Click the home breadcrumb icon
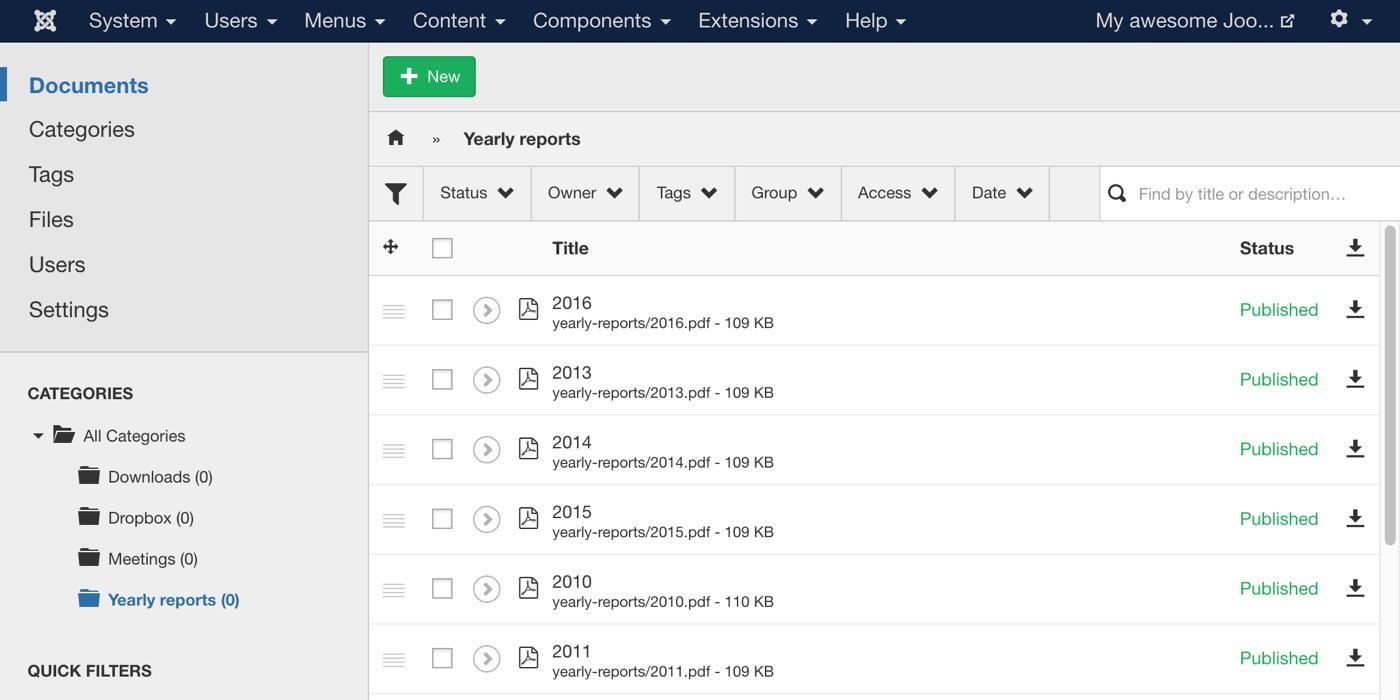Viewport: 1400px width, 700px height. click(396, 138)
